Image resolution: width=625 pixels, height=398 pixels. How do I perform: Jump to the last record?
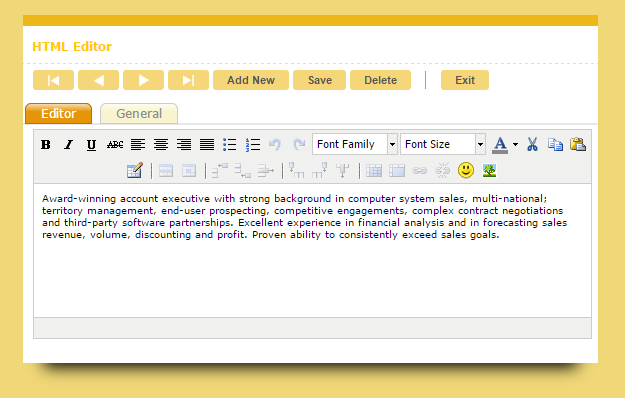point(189,80)
